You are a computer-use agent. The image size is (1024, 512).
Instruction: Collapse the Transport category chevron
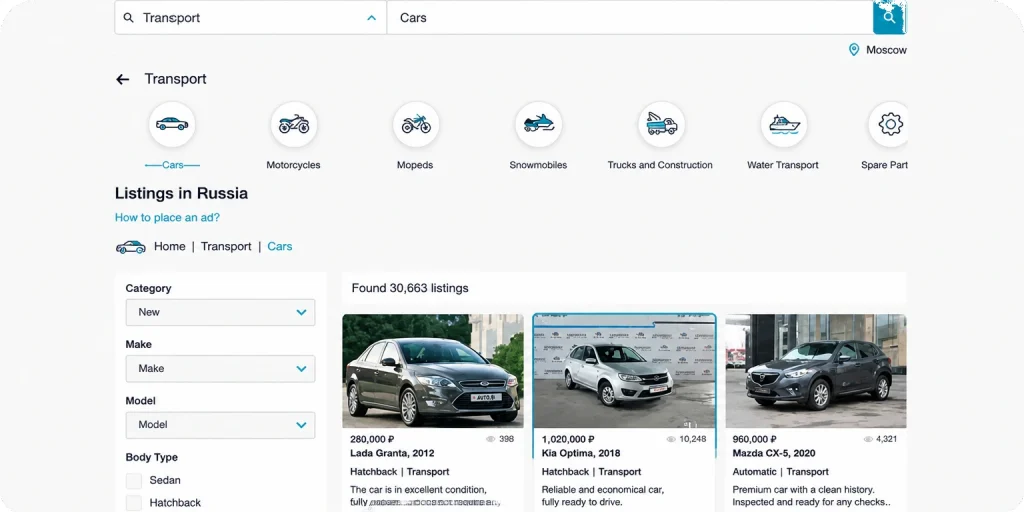tap(372, 18)
